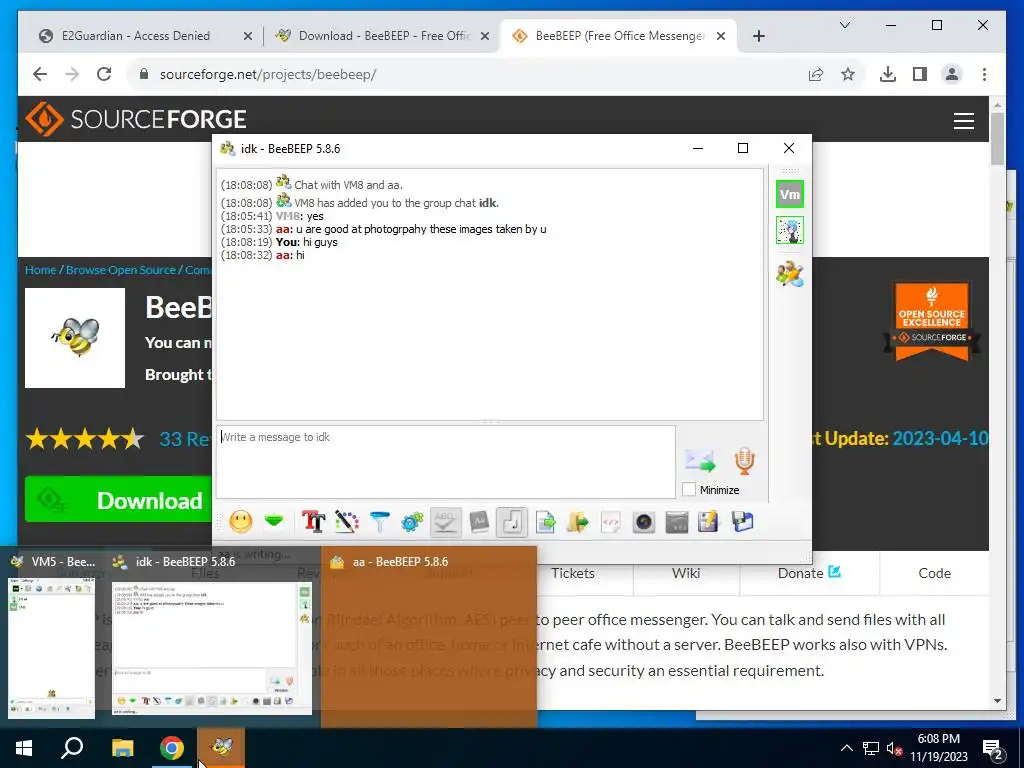Click Browse Open Source breadcrumb
The height and width of the screenshot is (768, 1024).
pyautogui.click(x=121, y=270)
